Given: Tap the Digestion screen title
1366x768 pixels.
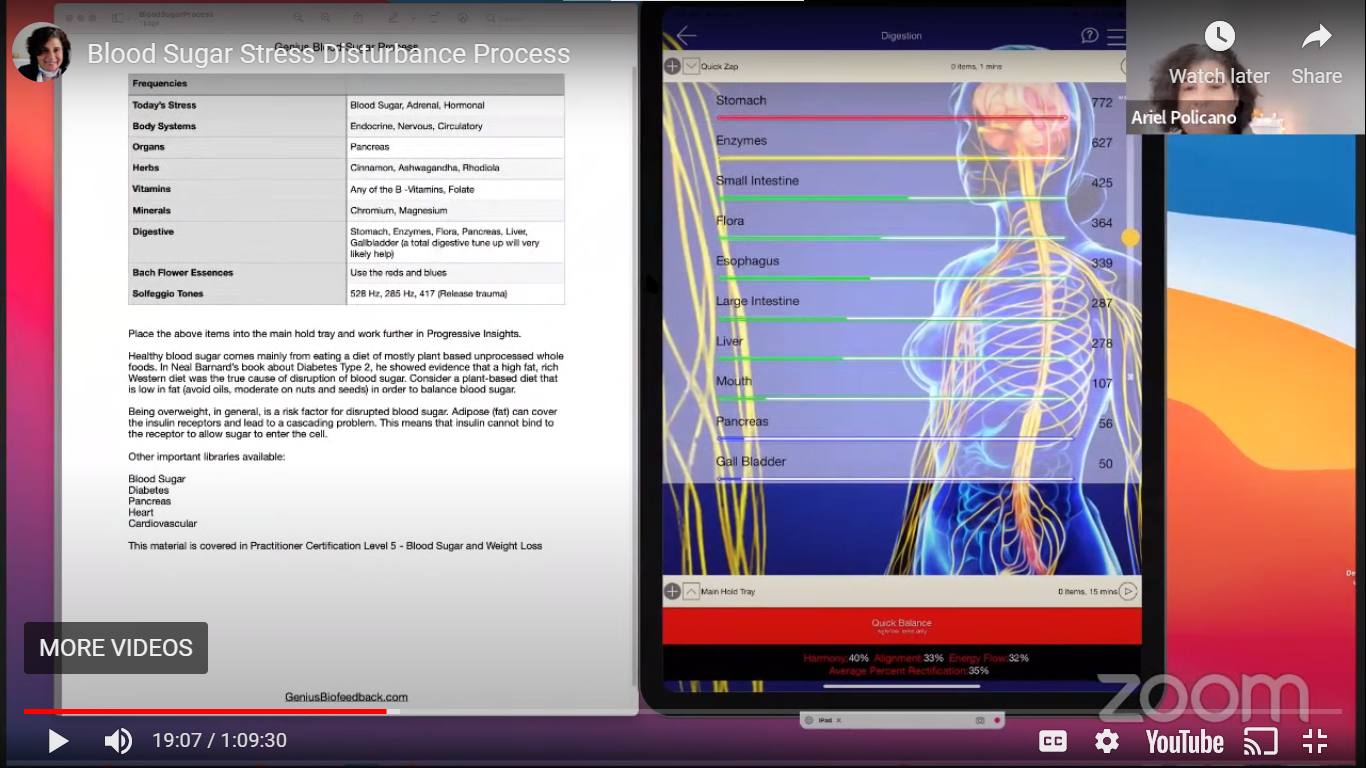Looking at the screenshot, I should (x=901, y=36).
